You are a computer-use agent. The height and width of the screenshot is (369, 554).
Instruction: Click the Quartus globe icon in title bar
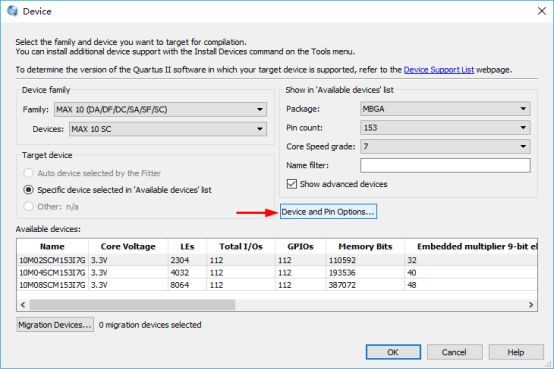[x=12, y=11]
